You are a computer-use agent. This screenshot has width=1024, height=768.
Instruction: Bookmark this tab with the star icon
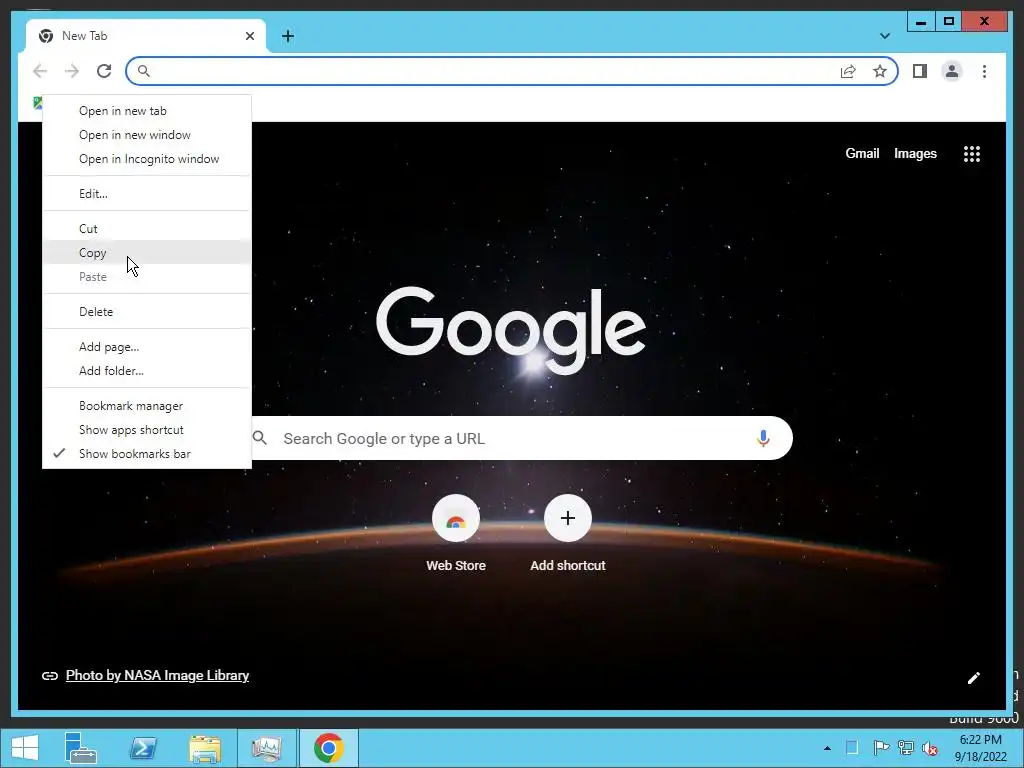(880, 71)
